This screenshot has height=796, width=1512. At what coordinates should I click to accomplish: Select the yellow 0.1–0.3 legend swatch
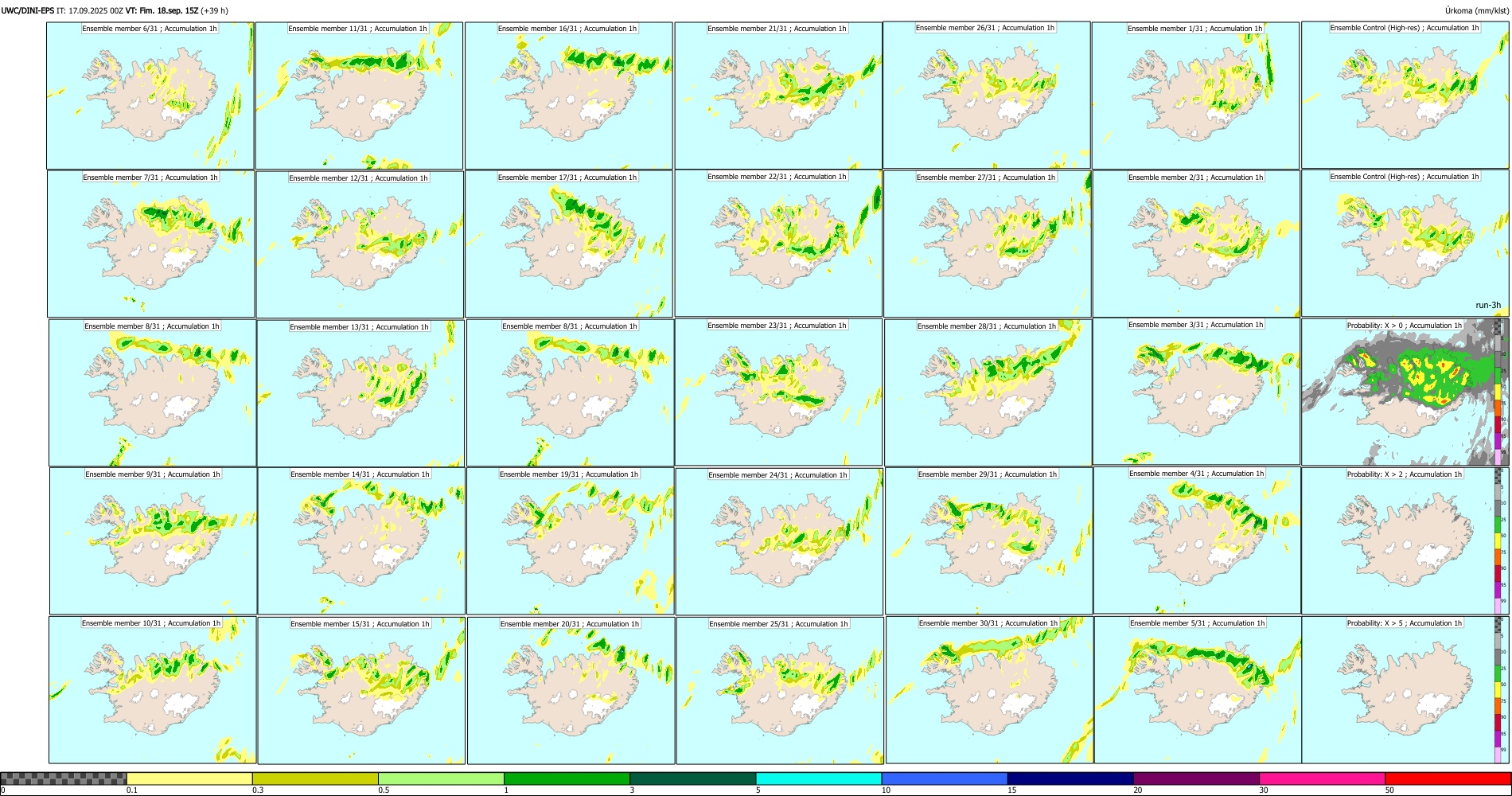189,778
